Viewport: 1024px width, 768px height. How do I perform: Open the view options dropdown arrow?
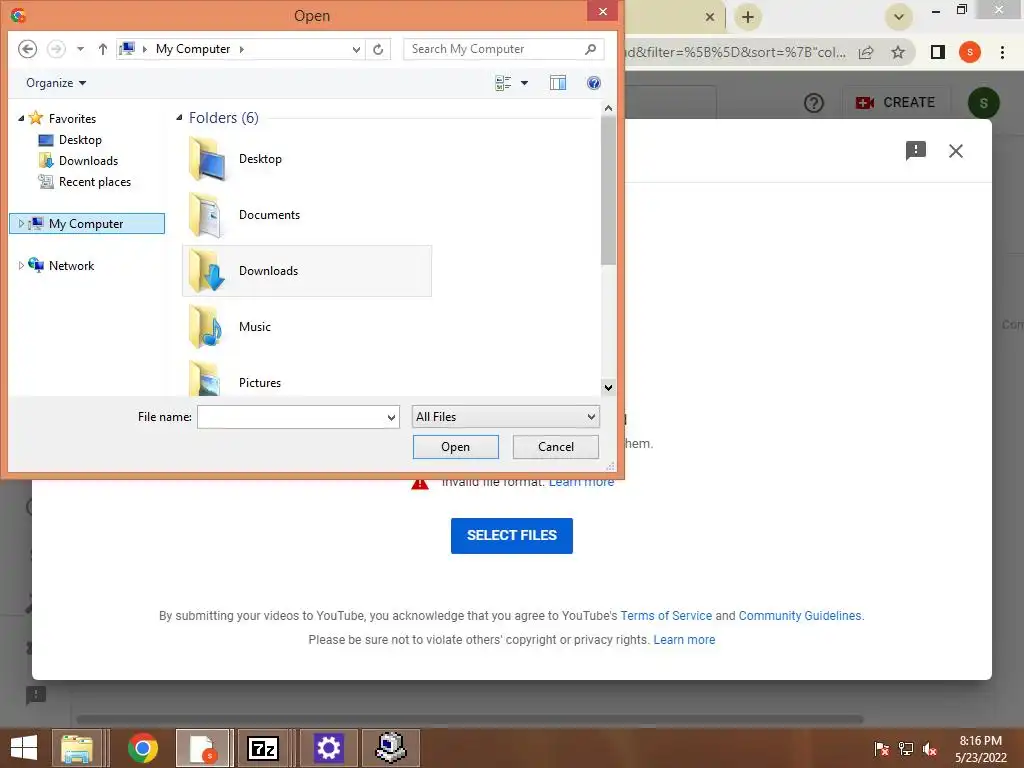524,83
